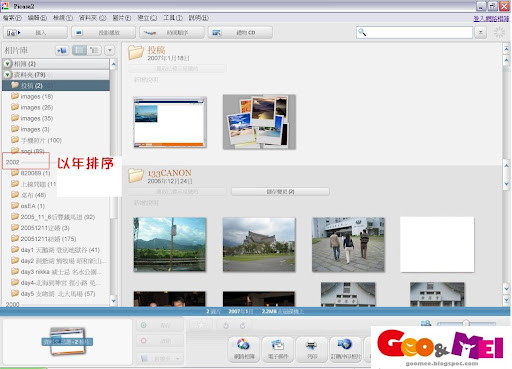Open the 20051211 folder with (3) photos

(x=40, y=228)
